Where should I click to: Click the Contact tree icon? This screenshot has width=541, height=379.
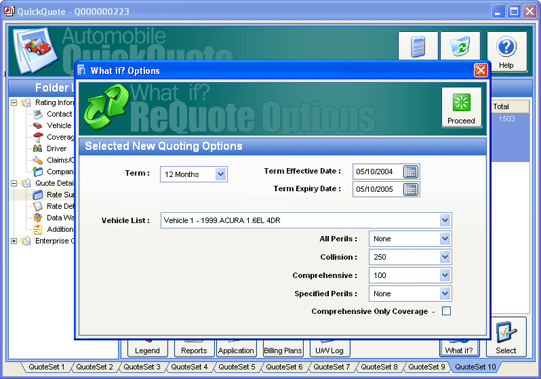click(x=38, y=114)
